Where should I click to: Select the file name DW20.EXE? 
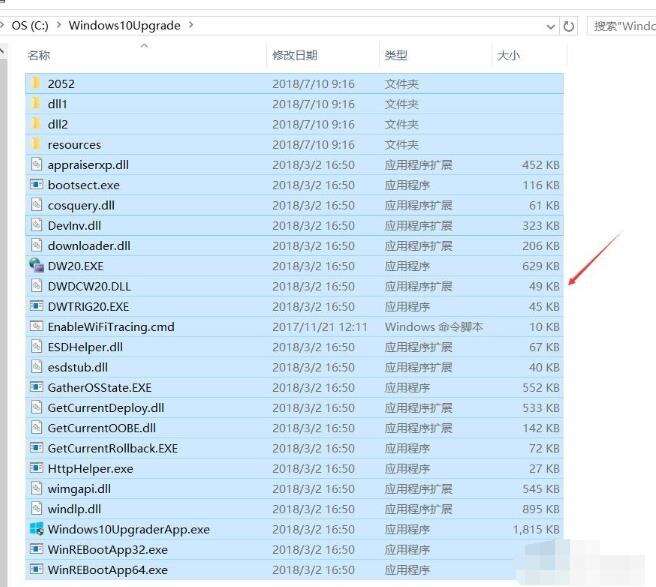pyautogui.click(x=75, y=266)
